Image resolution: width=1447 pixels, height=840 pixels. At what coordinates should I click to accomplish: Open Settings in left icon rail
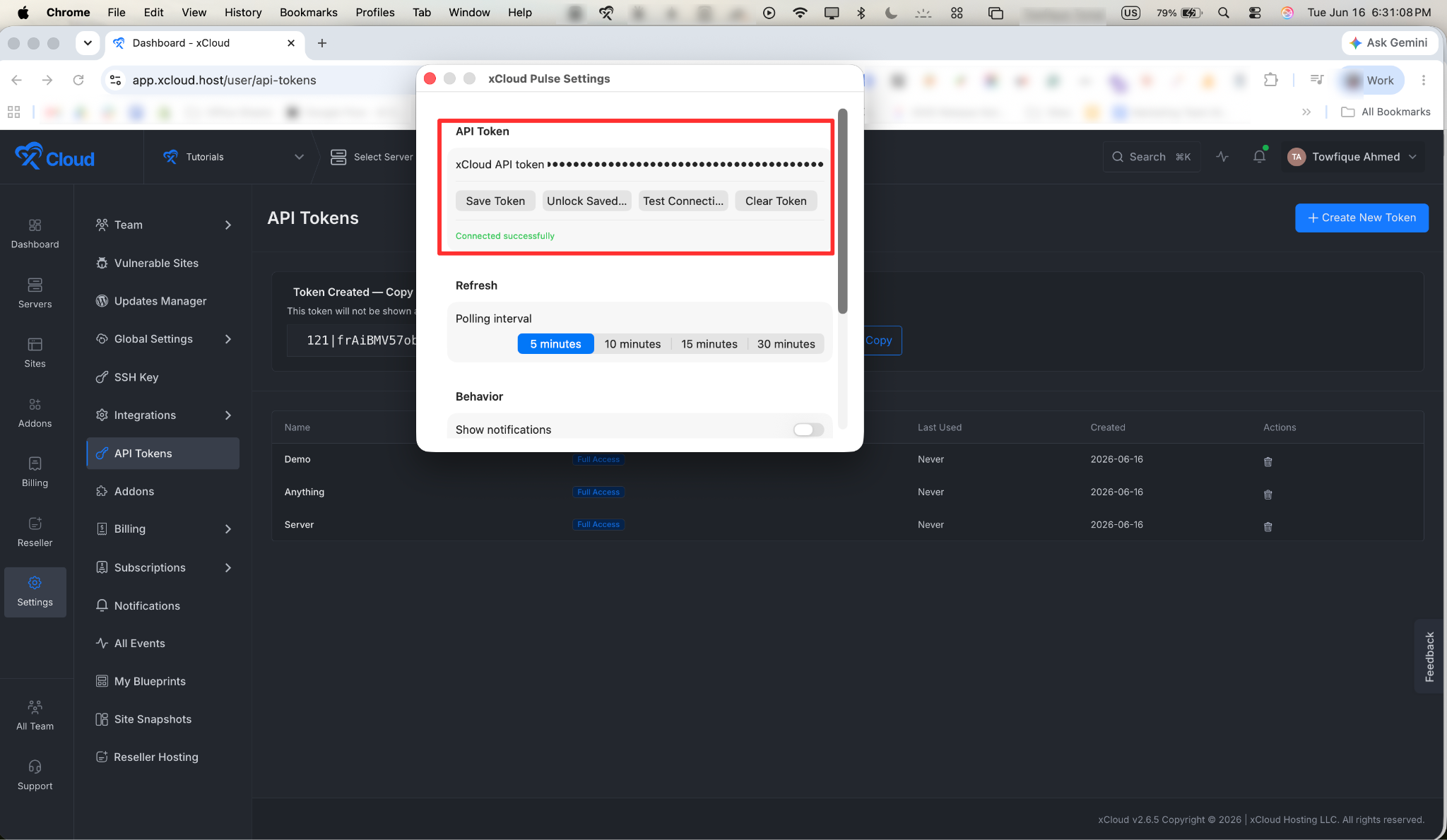tap(35, 592)
